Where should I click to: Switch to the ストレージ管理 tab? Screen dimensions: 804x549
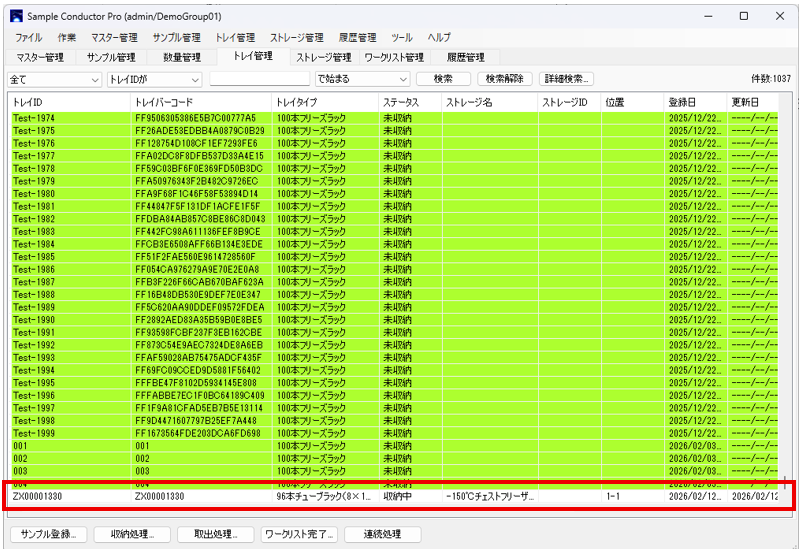(324, 57)
